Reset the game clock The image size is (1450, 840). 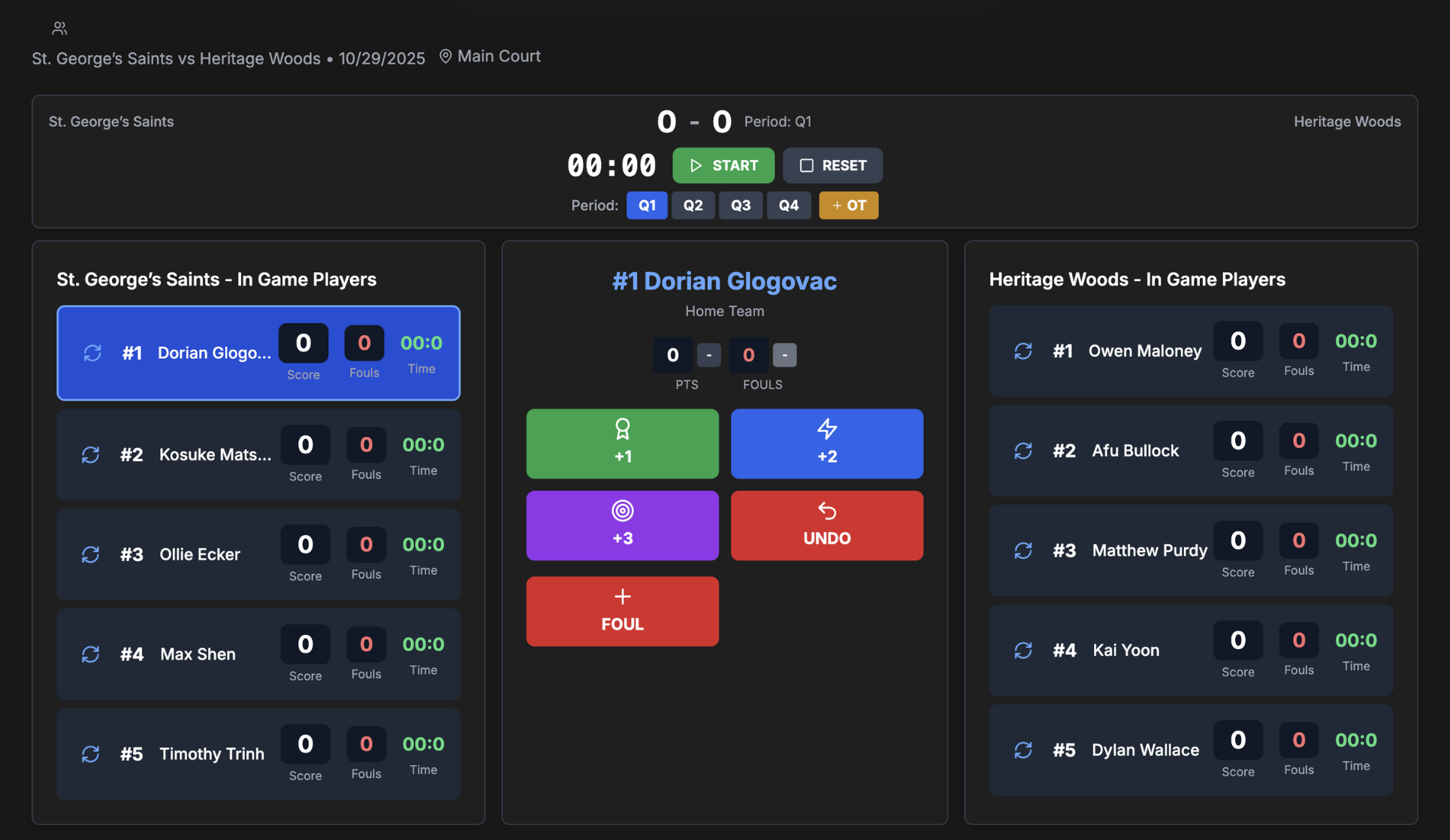(832, 165)
